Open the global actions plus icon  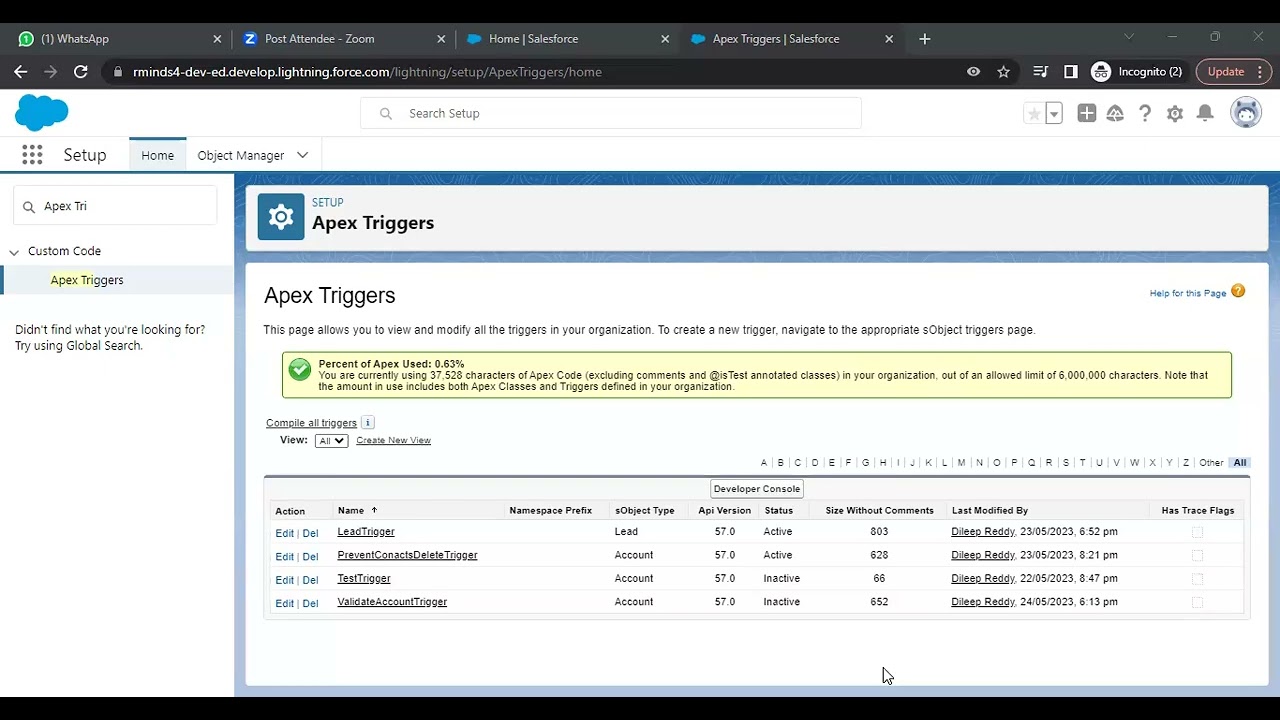click(1087, 114)
